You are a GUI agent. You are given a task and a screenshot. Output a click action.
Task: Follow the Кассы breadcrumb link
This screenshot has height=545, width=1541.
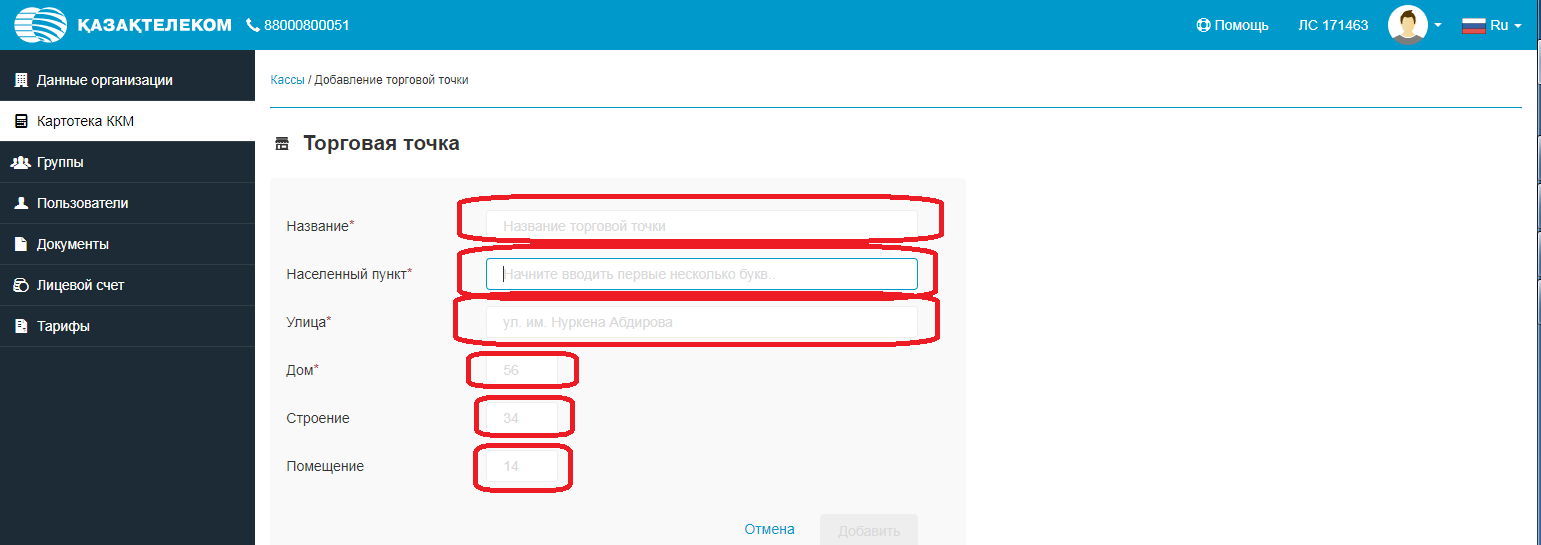[x=287, y=80]
